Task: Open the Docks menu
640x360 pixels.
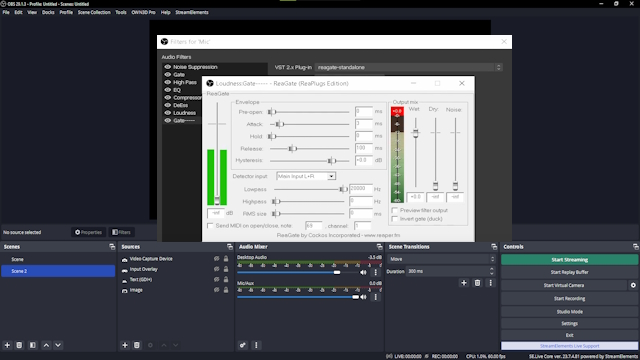Action: coord(48,12)
